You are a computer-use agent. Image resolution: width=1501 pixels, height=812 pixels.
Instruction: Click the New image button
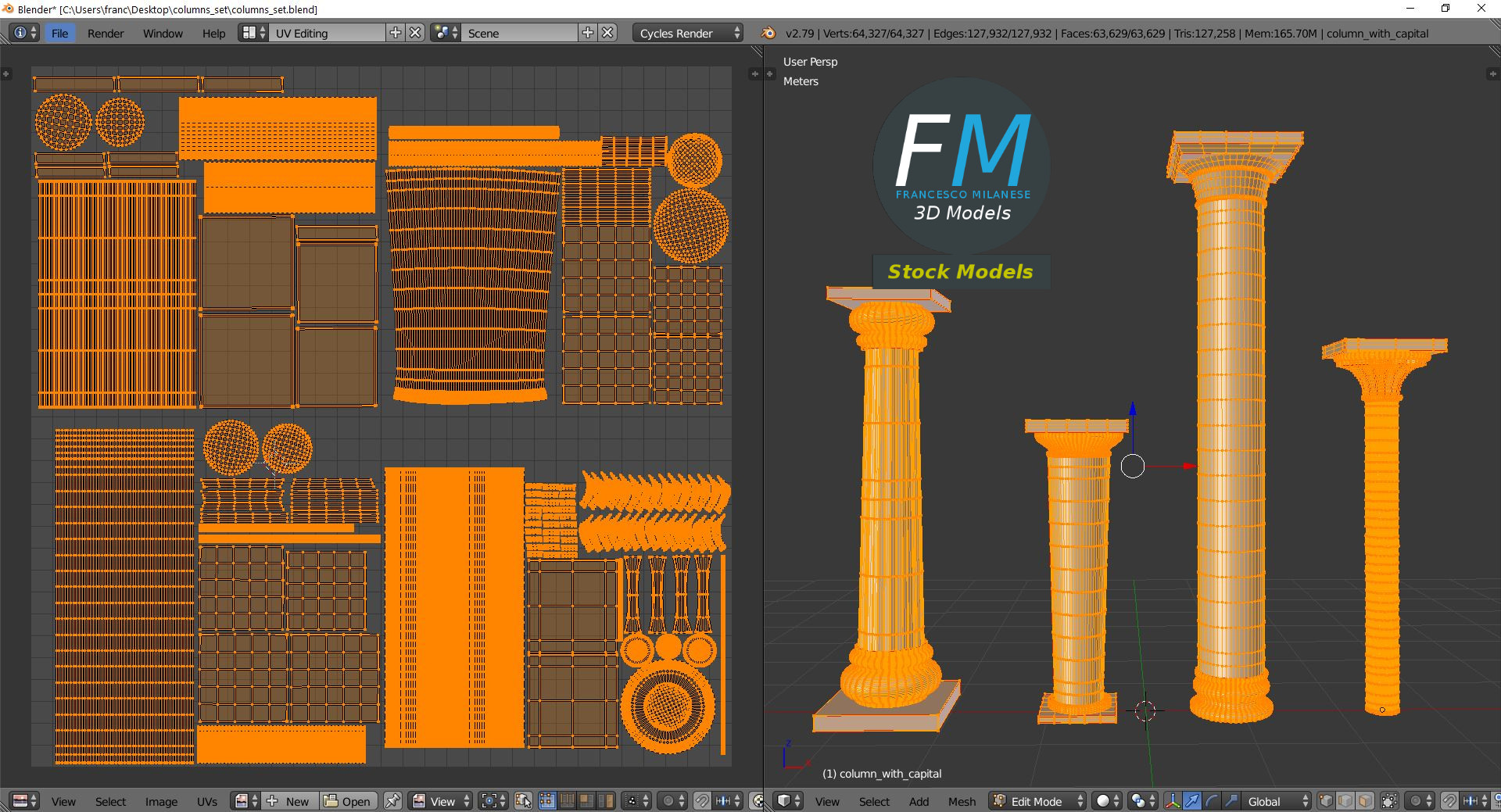pos(289,801)
